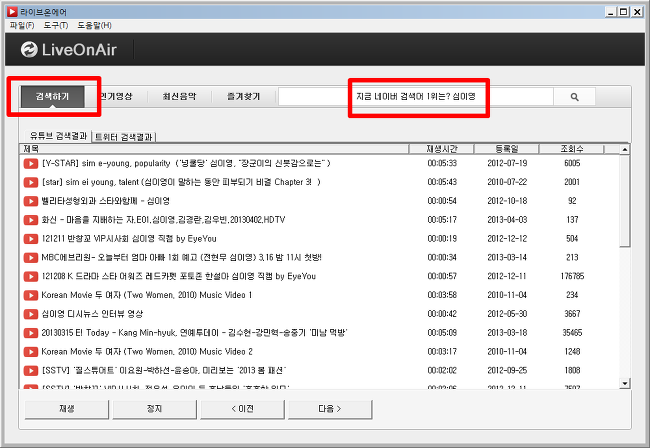The image size is (650, 448).
Task: Click the 재생 play button
Action: (x=67, y=409)
